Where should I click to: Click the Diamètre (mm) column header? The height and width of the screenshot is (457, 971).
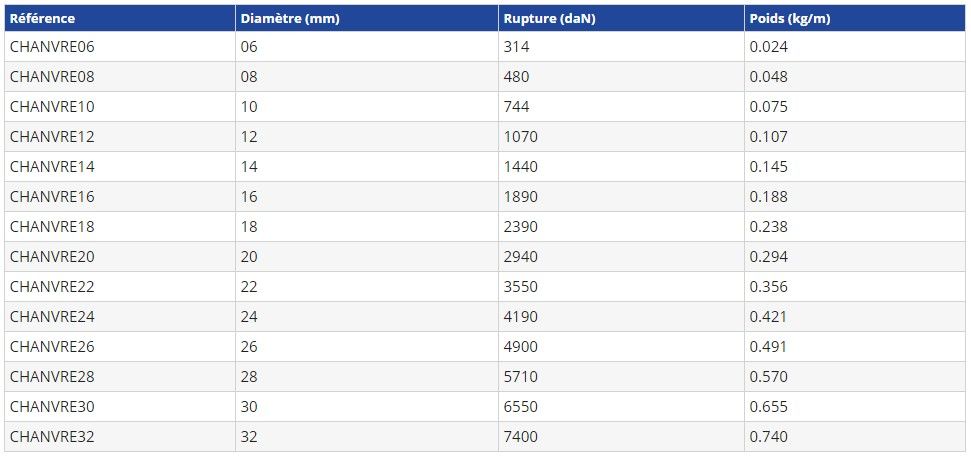pos(287,18)
